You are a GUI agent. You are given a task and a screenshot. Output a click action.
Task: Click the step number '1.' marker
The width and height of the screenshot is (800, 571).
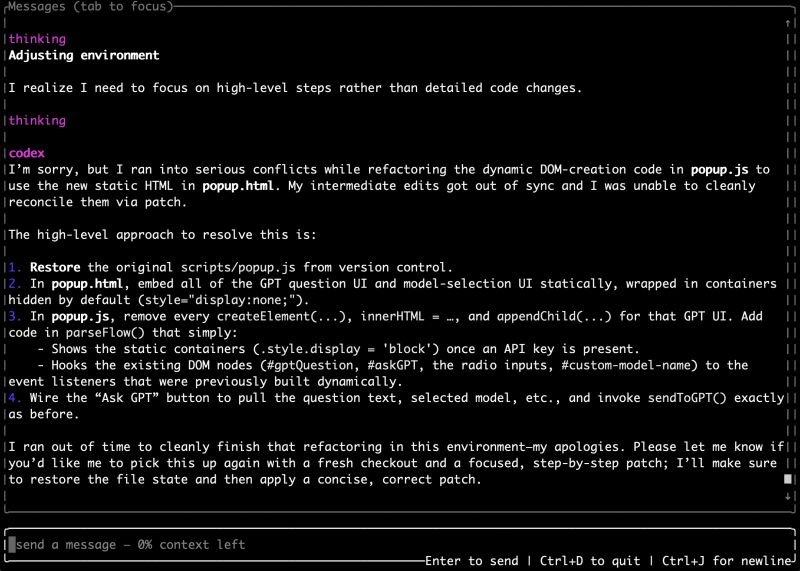(15, 267)
